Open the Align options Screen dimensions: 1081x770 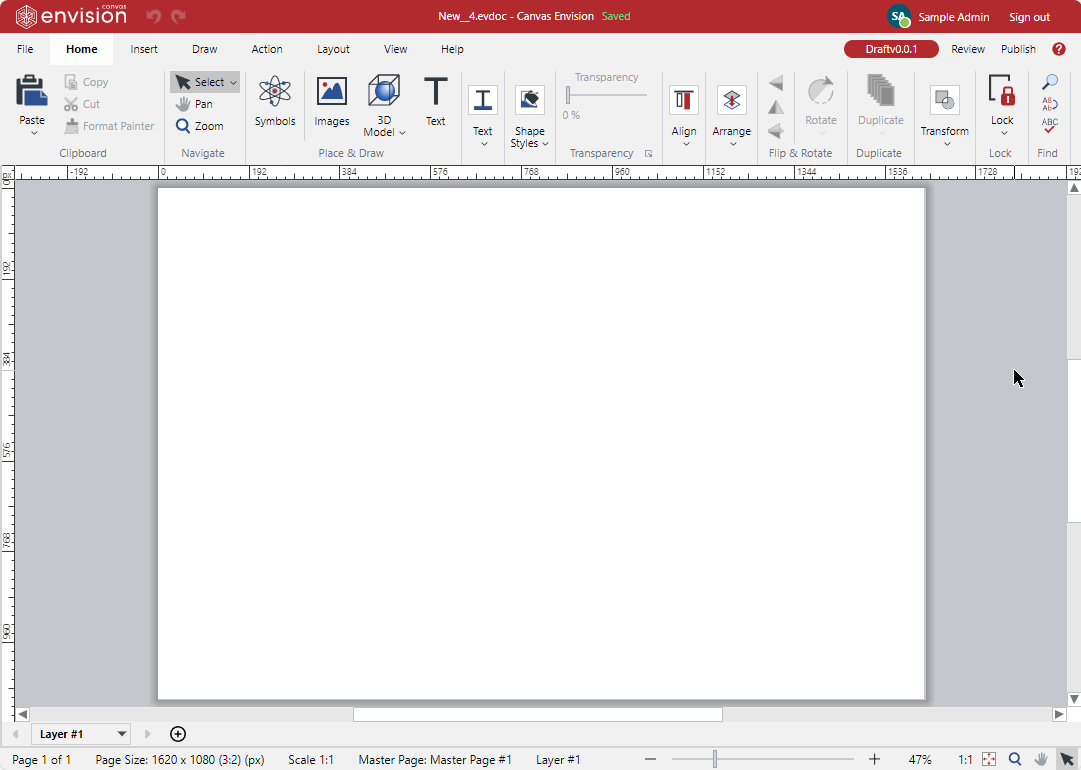point(684,105)
